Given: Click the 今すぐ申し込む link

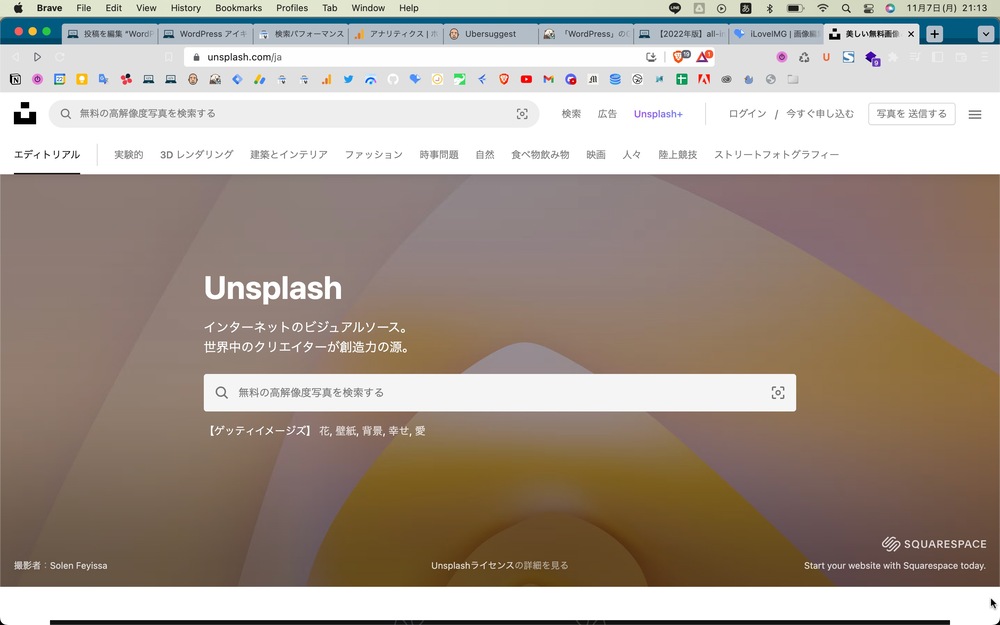Looking at the screenshot, I should coord(820,114).
